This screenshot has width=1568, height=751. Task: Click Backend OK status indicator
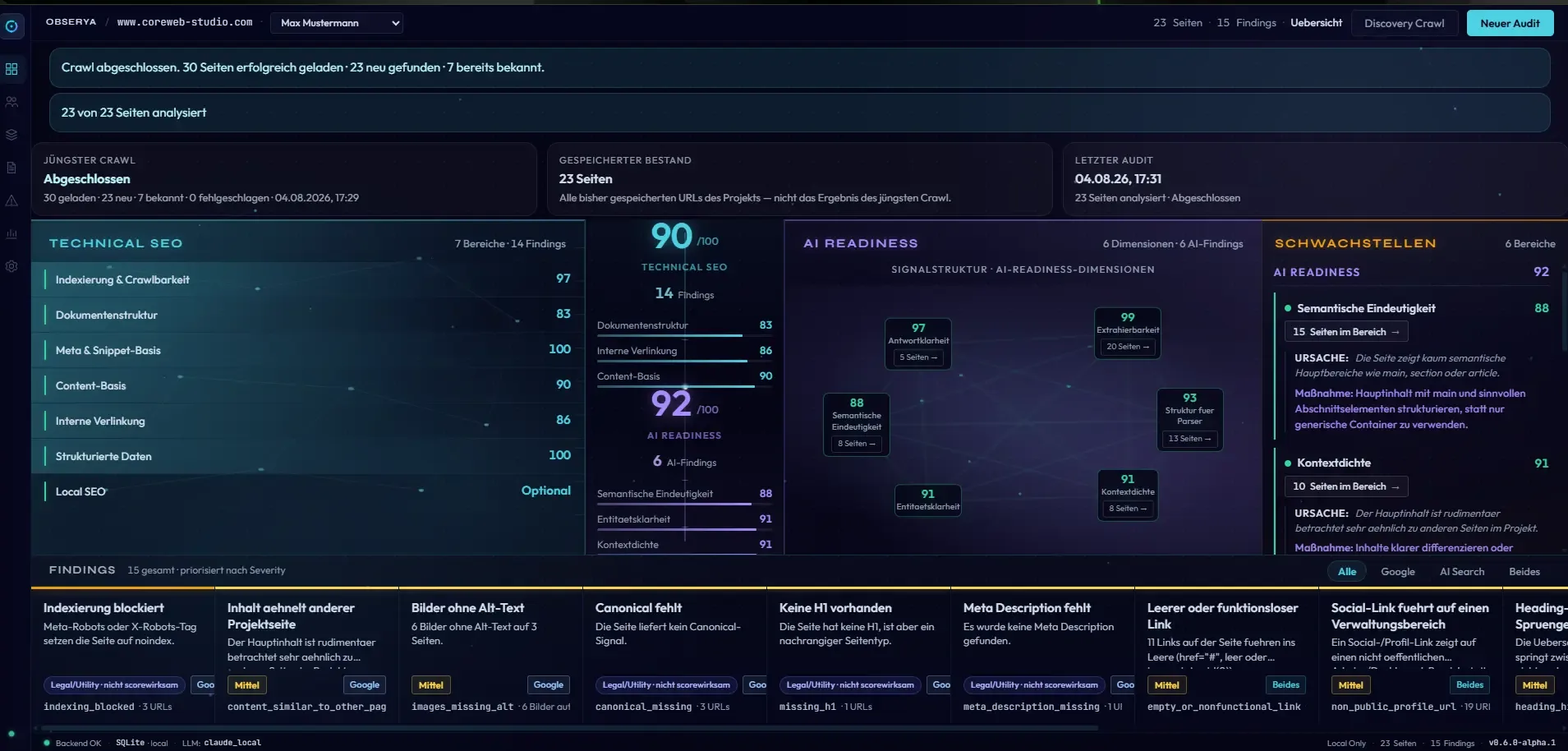pyautogui.click(x=72, y=743)
